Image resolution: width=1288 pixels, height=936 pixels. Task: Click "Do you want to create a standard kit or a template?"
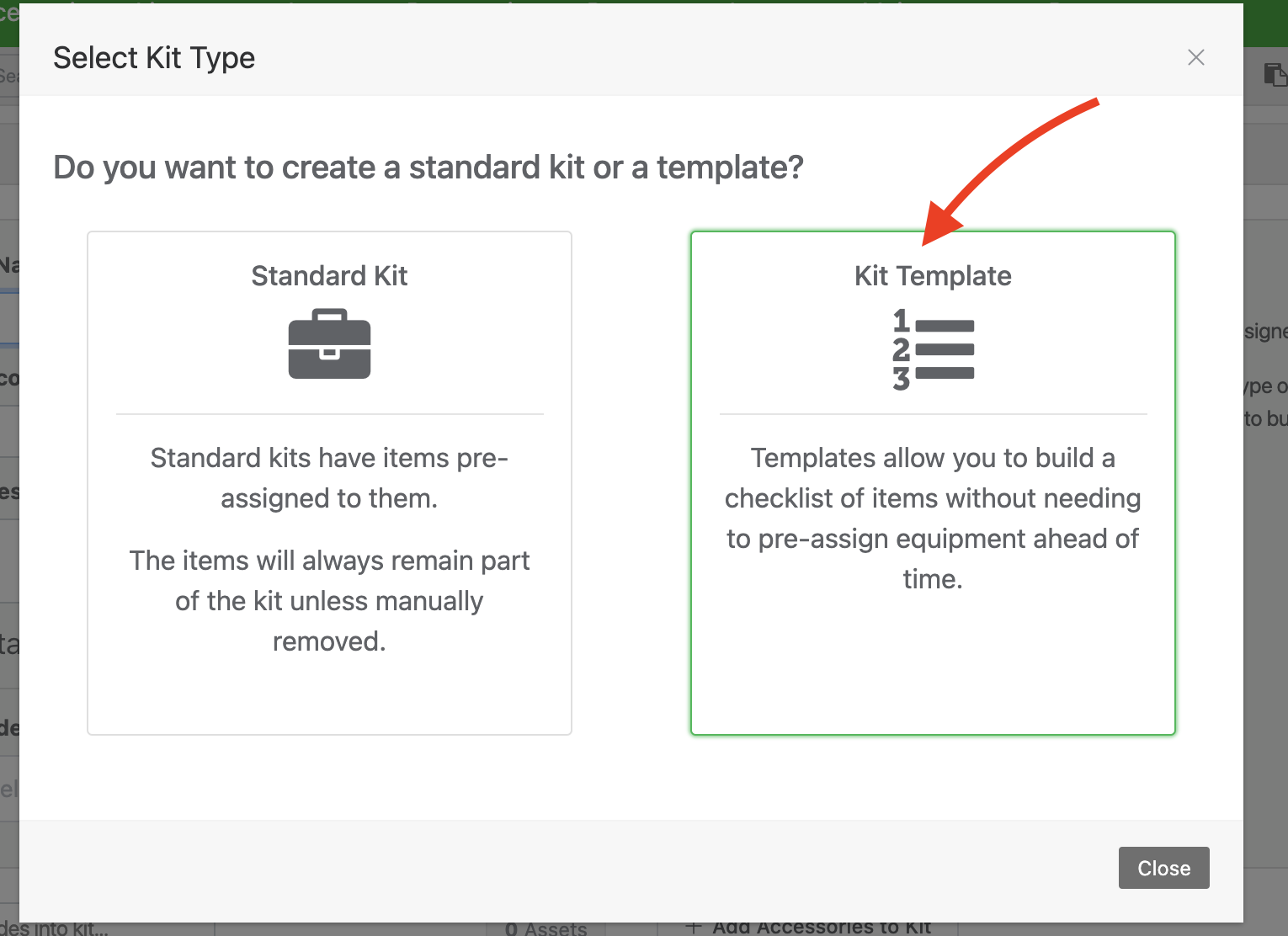coord(428,168)
